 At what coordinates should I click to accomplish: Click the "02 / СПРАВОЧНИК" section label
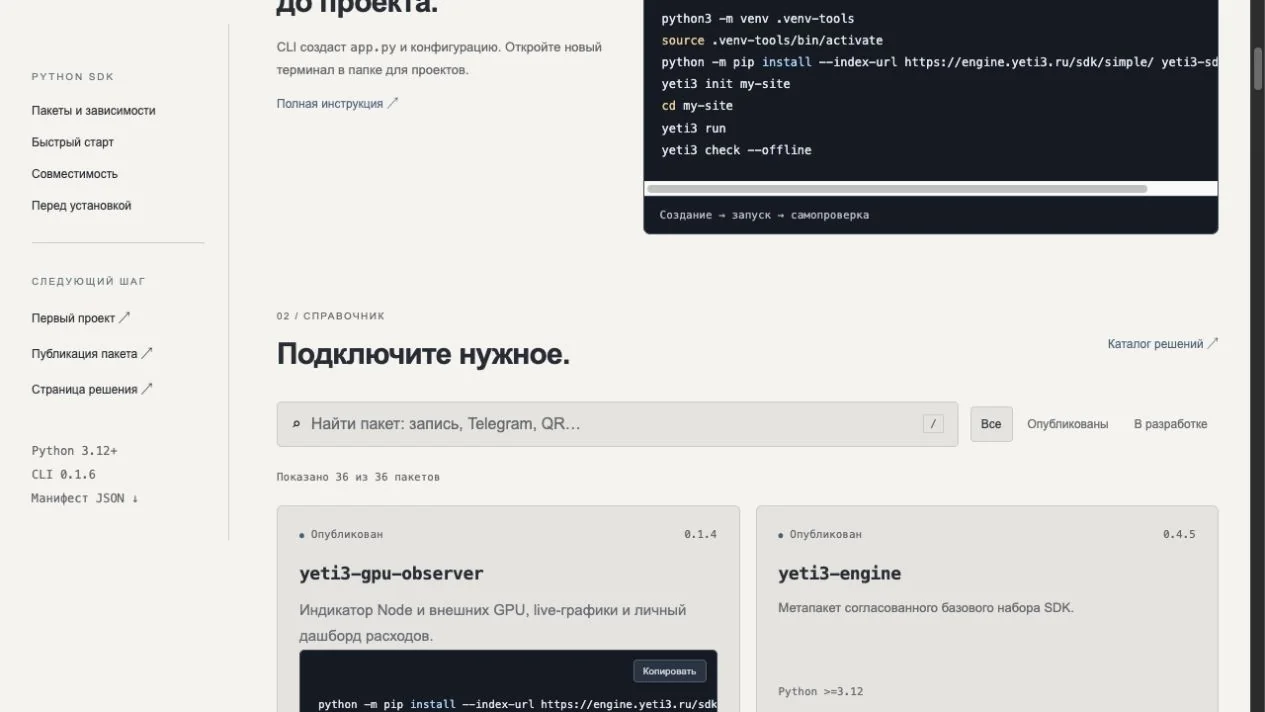[331, 316]
